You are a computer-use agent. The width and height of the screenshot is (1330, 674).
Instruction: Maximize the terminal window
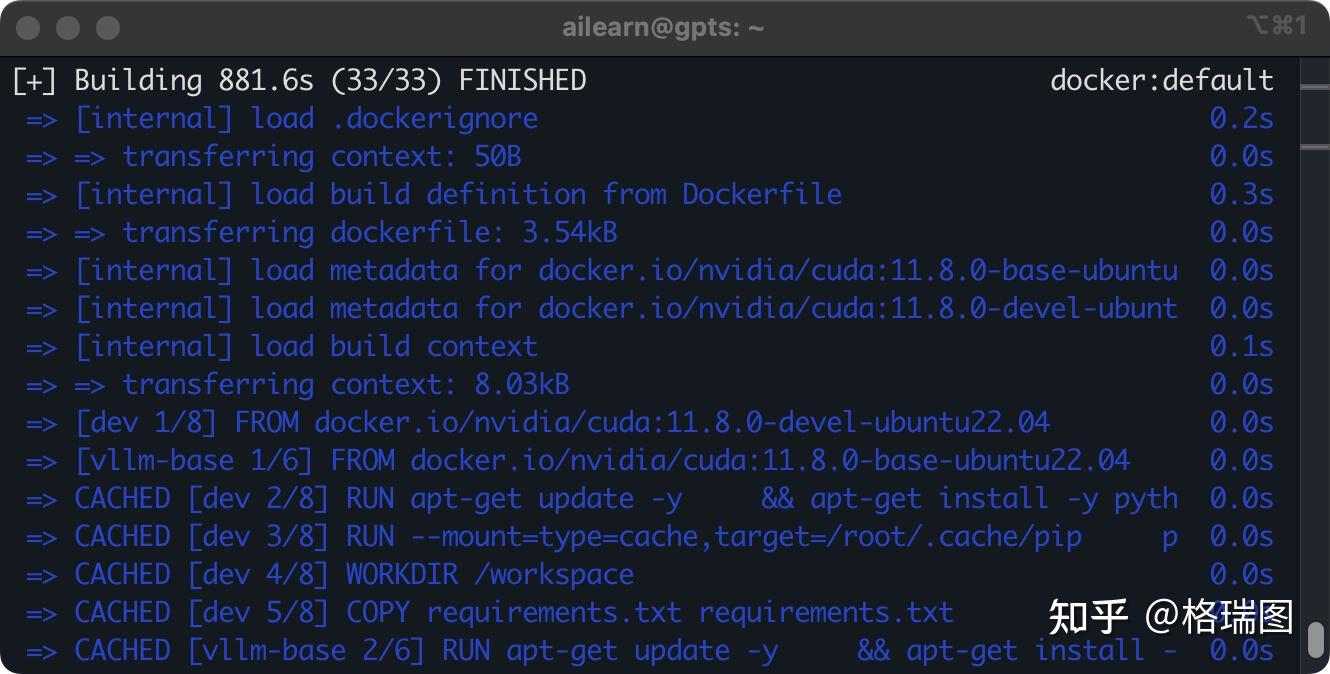pos(108,27)
